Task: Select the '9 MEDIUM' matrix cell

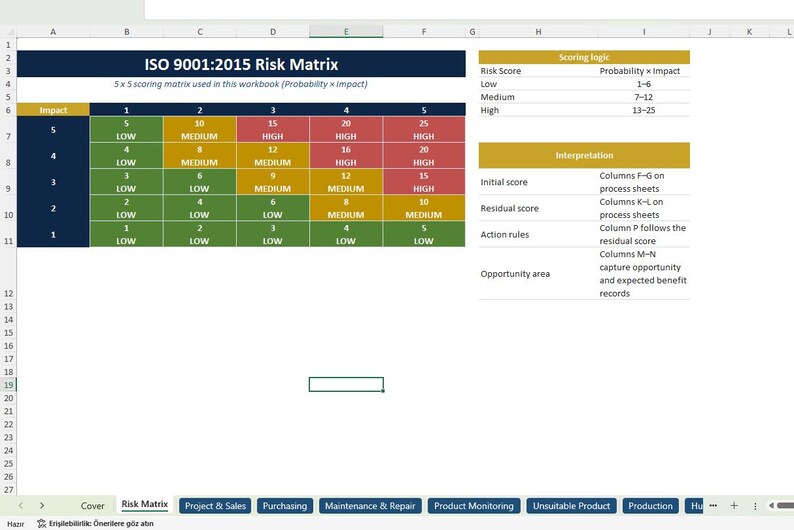Action: [272, 182]
